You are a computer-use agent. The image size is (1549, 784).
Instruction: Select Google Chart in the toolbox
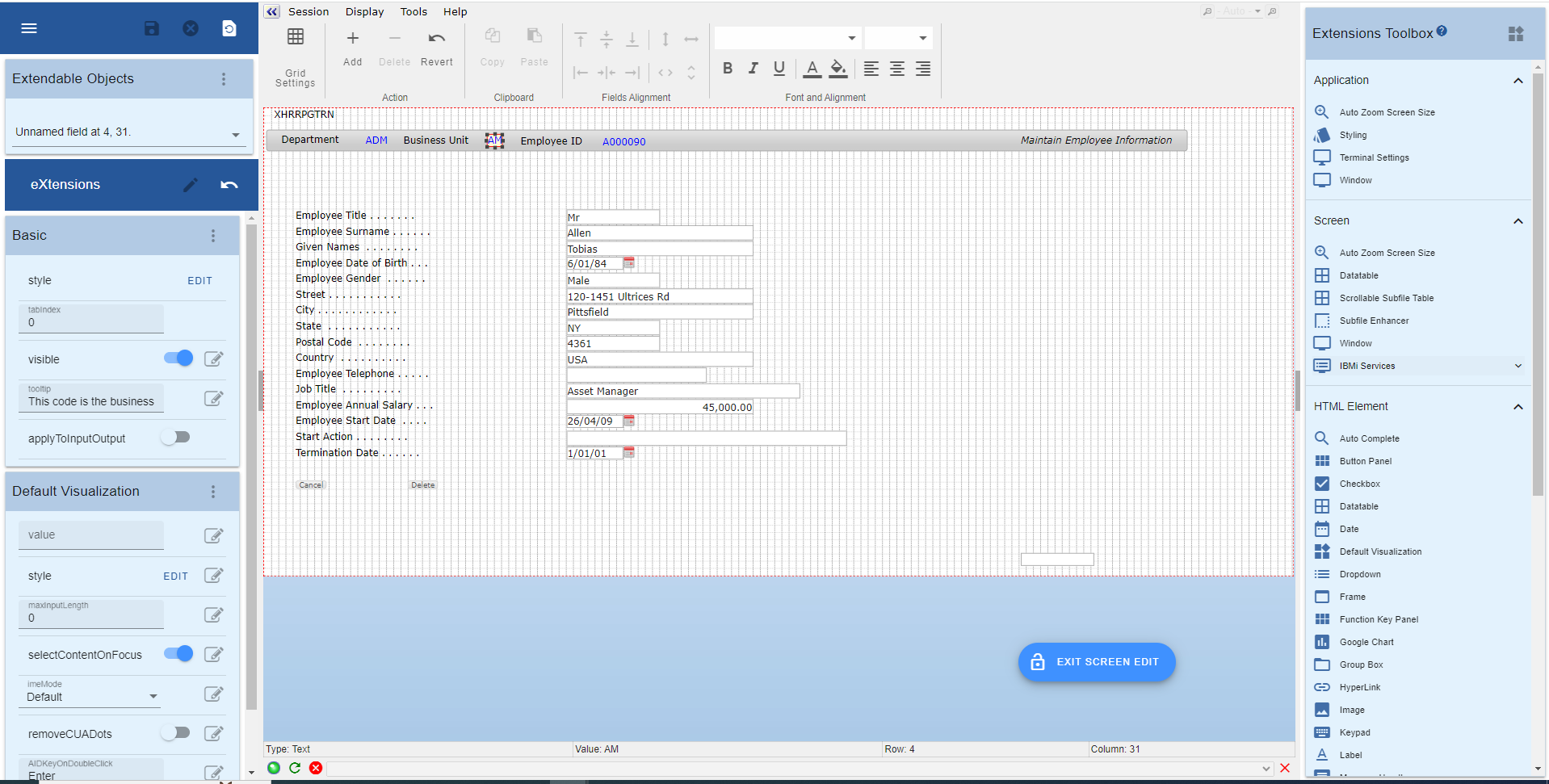[x=1366, y=642]
